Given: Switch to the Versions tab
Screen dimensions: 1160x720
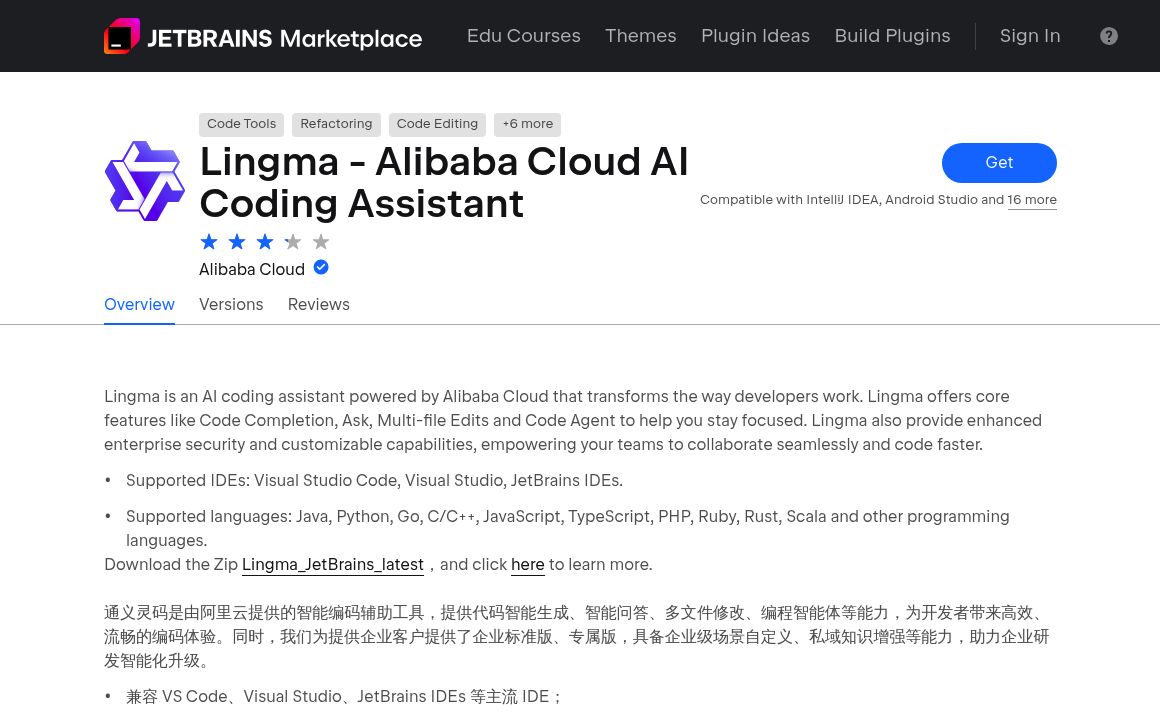Looking at the screenshot, I should (231, 304).
